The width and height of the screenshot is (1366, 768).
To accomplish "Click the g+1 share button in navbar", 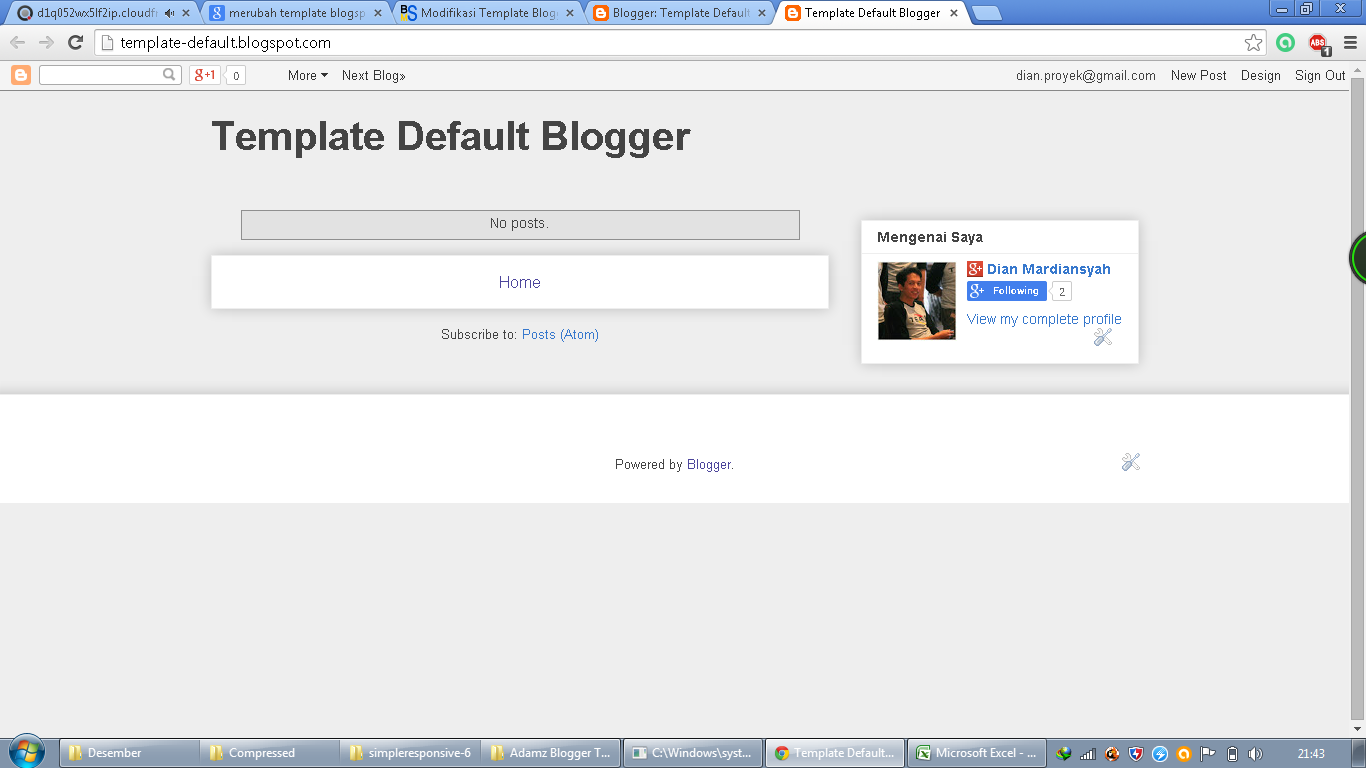I will click(x=203, y=75).
